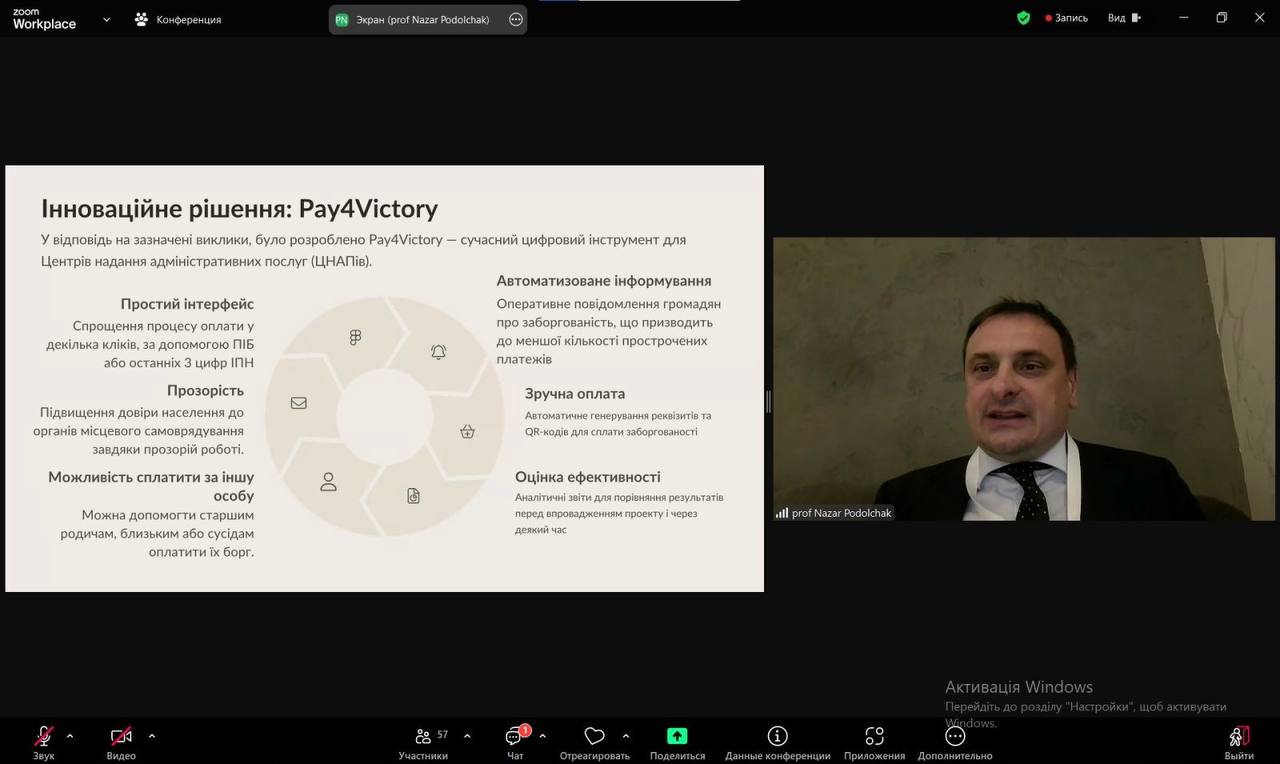Click the Выйти leave meeting button

tap(1238, 738)
